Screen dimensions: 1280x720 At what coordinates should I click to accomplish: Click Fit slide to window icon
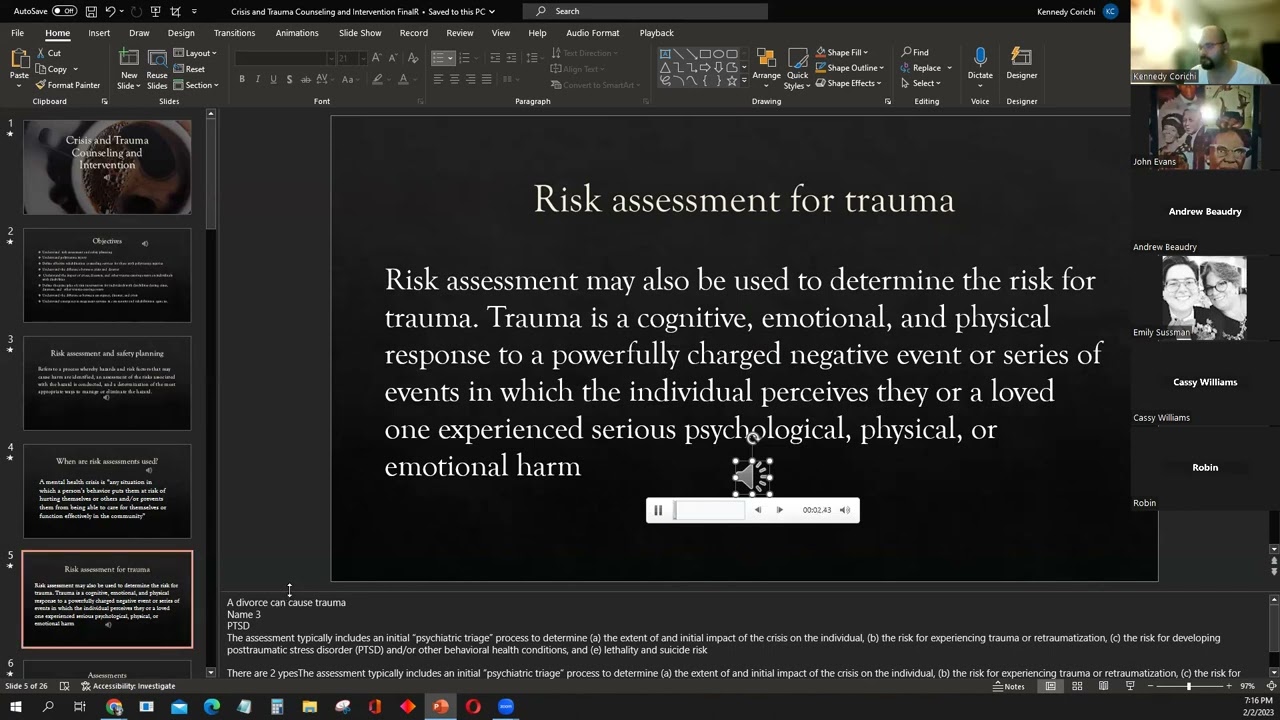(x=1270, y=686)
